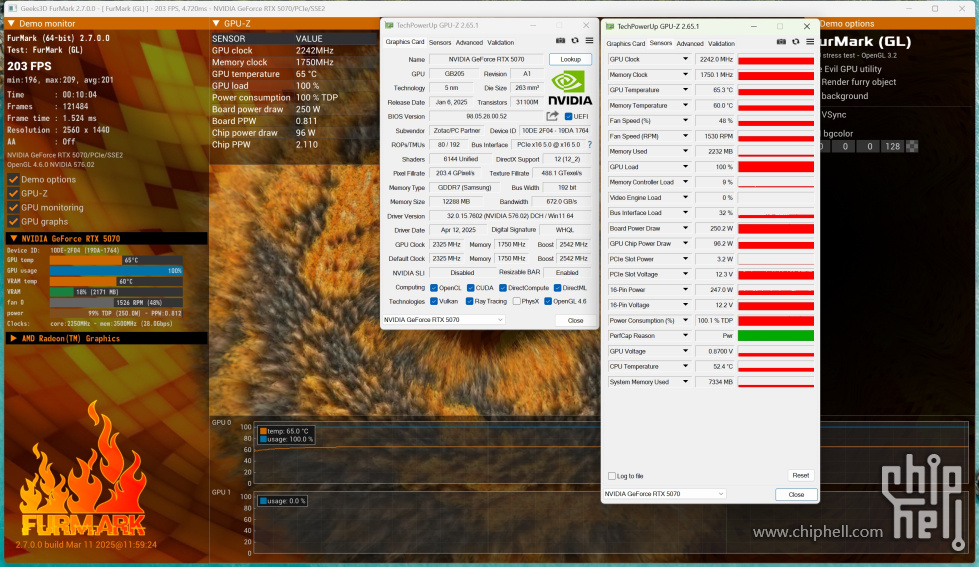
Task: Open the PerfCap Reason sensor dropdown
Action: click(685, 335)
